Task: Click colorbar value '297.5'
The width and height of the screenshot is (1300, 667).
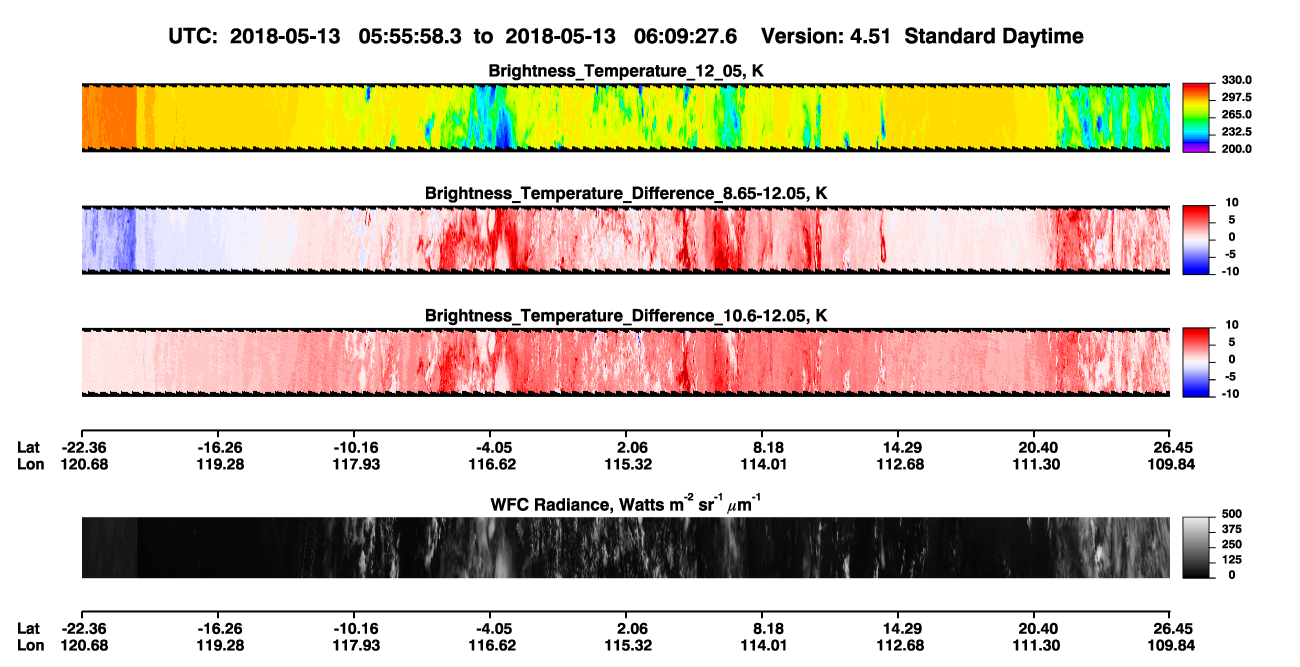Action: click(x=1236, y=98)
